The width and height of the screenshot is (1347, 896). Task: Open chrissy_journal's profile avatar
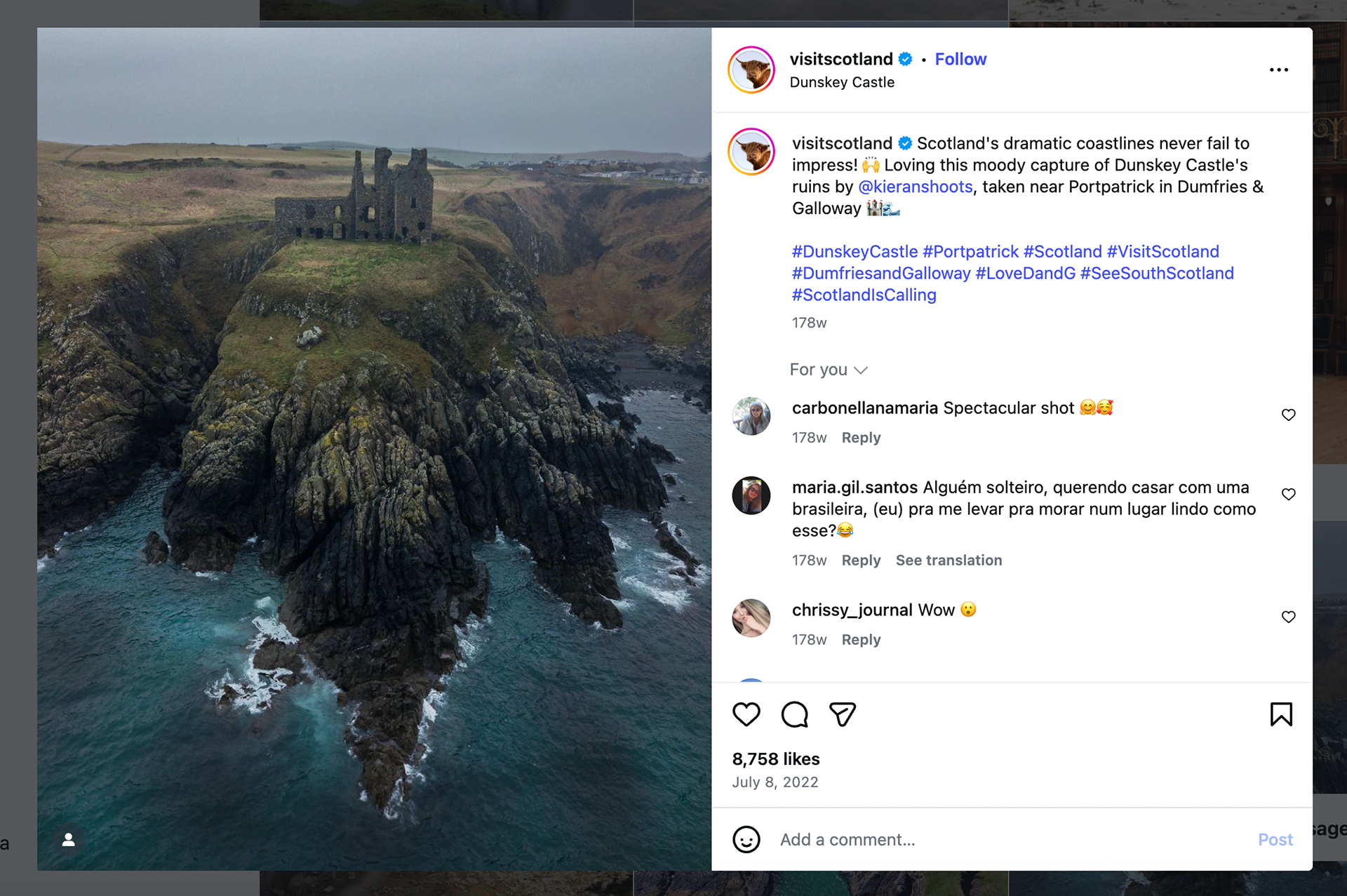pos(751,618)
